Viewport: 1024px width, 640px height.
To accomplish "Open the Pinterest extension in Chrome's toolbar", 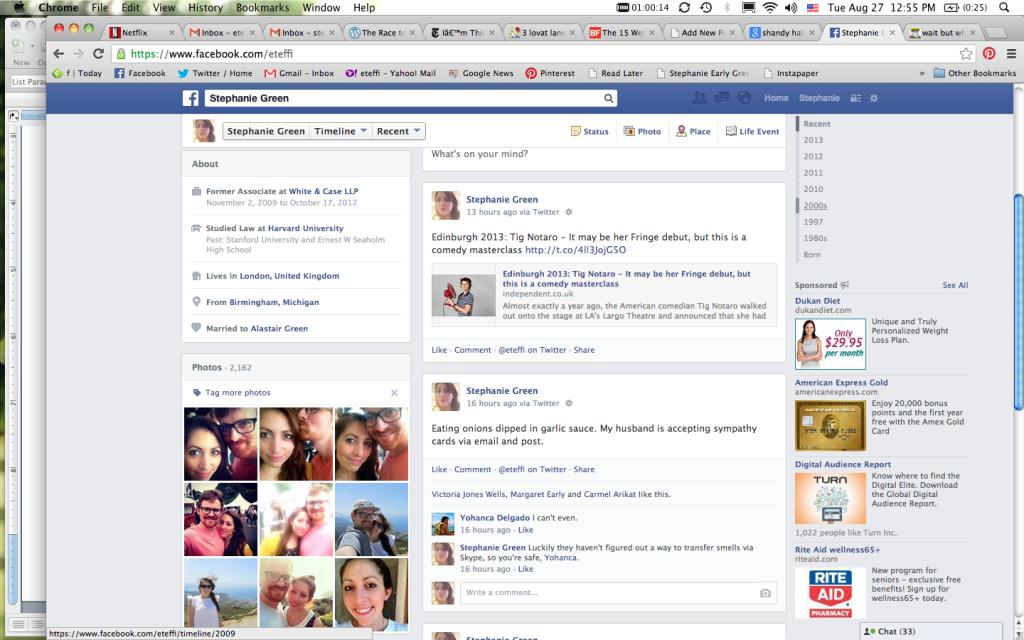I will 989,54.
